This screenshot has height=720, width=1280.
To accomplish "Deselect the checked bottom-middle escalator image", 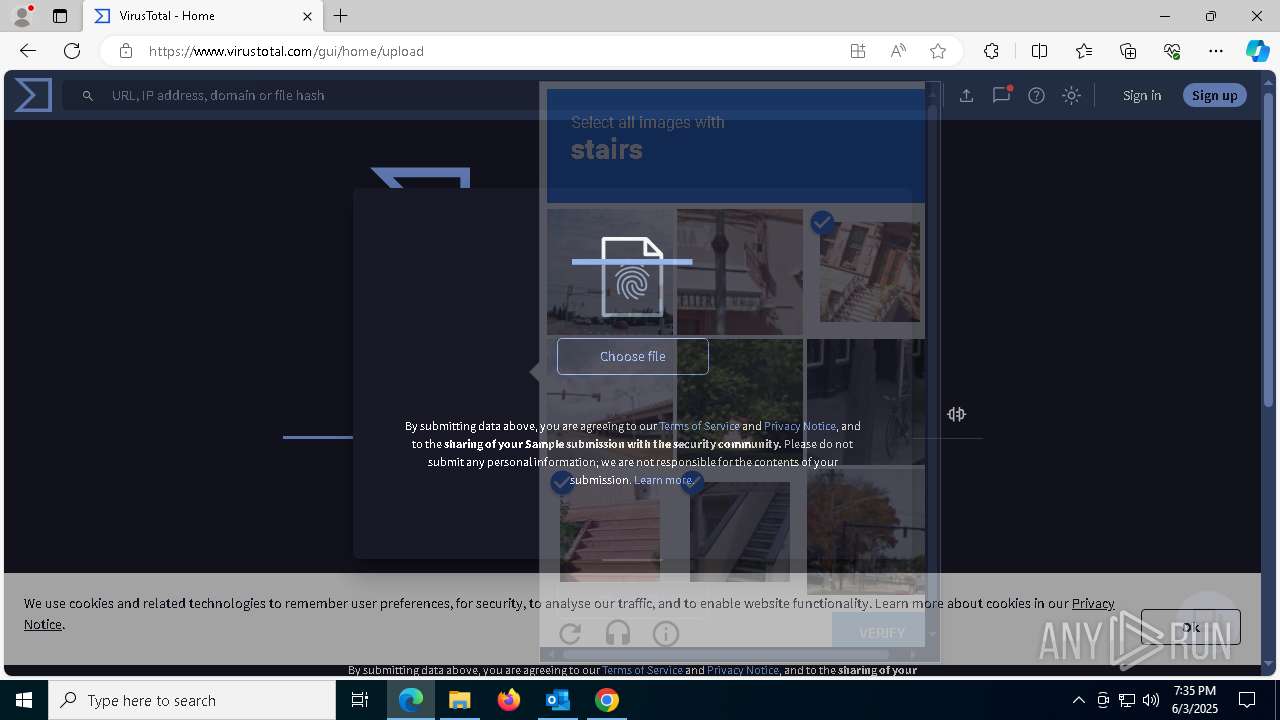I will tap(740, 530).
